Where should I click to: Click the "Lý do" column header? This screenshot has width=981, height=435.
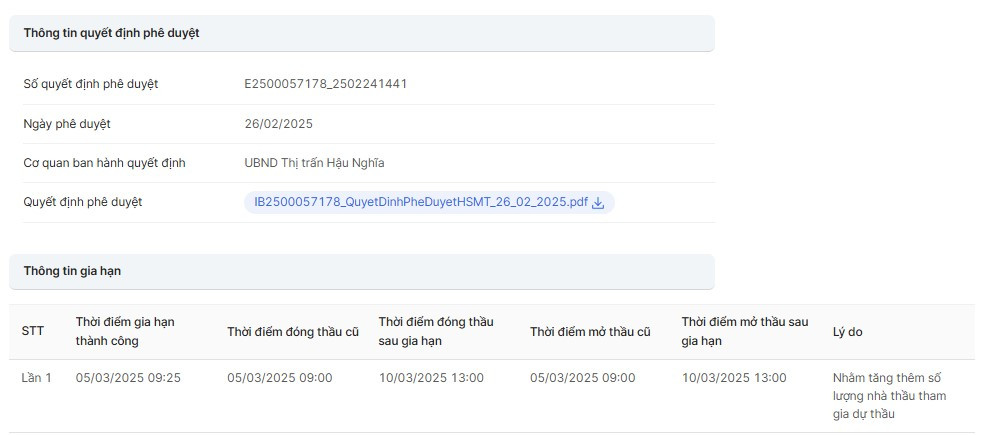point(847,332)
